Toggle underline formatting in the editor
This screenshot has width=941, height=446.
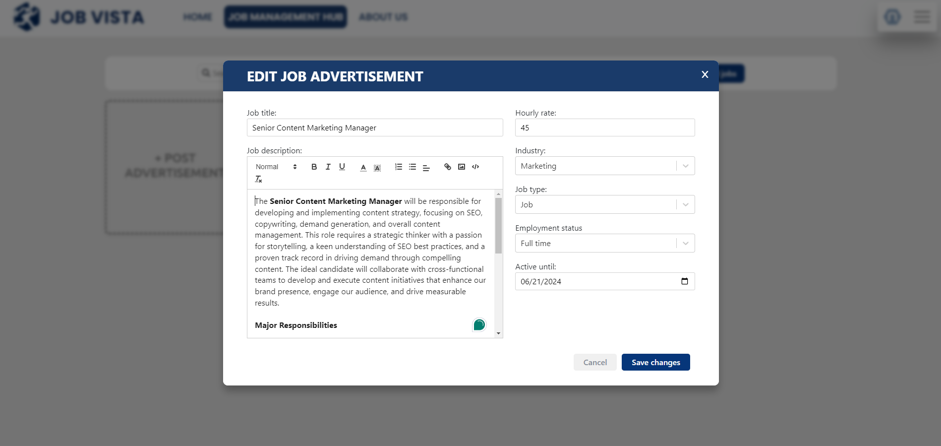[342, 167]
